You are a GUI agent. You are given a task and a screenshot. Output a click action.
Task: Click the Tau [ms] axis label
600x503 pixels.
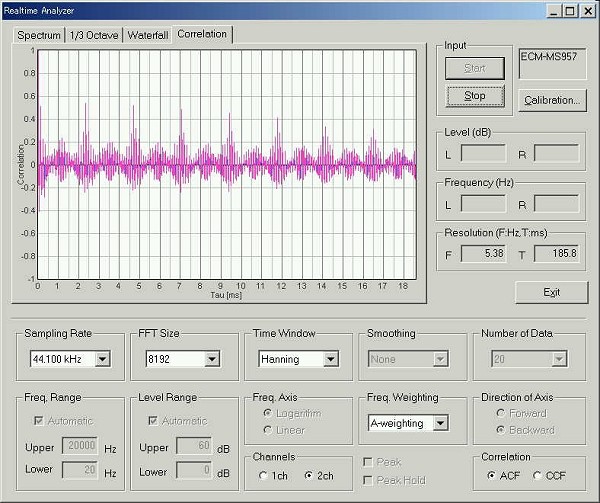226,295
